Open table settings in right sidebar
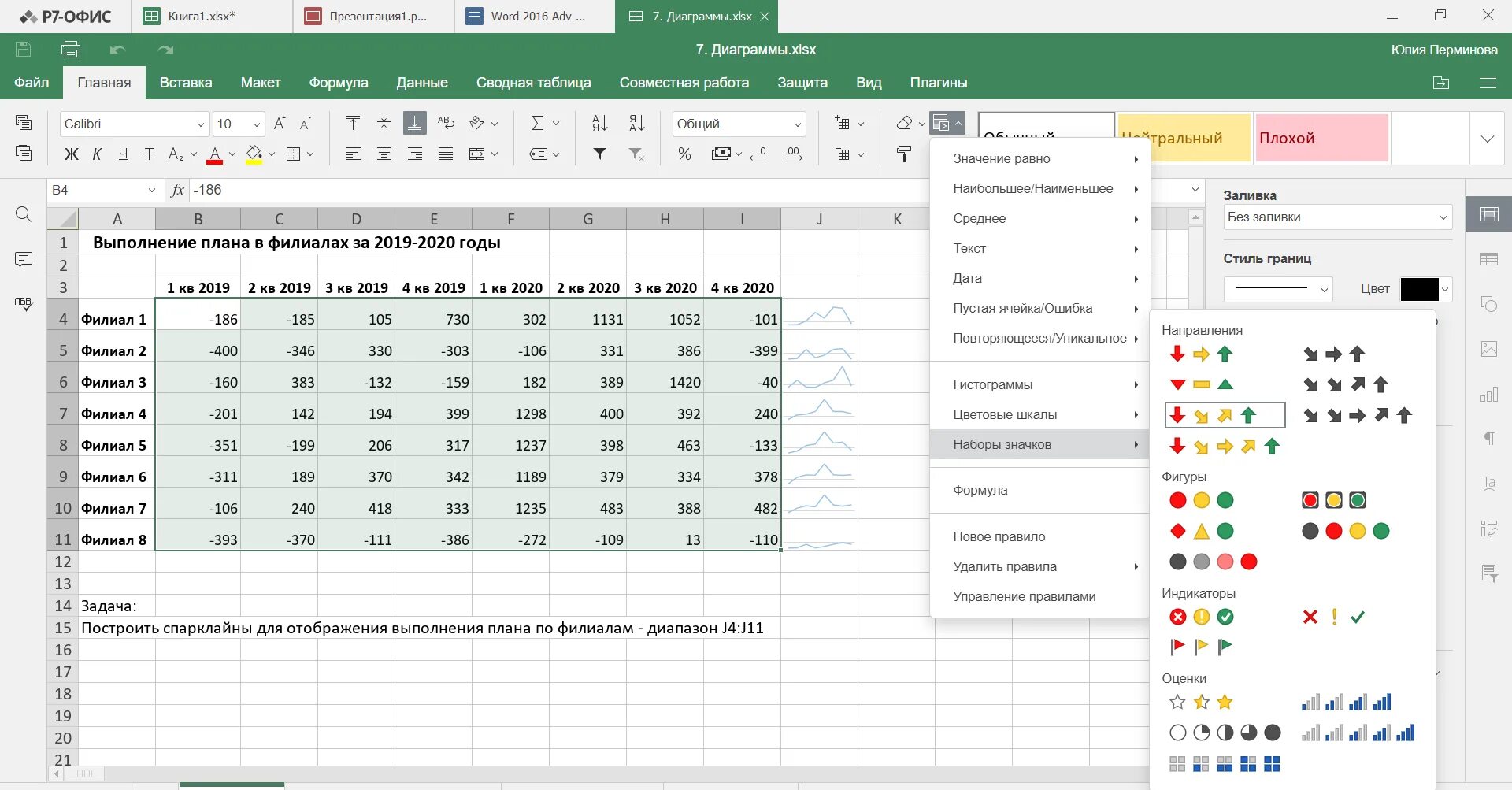Image resolution: width=1512 pixels, height=790 pixels. coord(1488,259)
